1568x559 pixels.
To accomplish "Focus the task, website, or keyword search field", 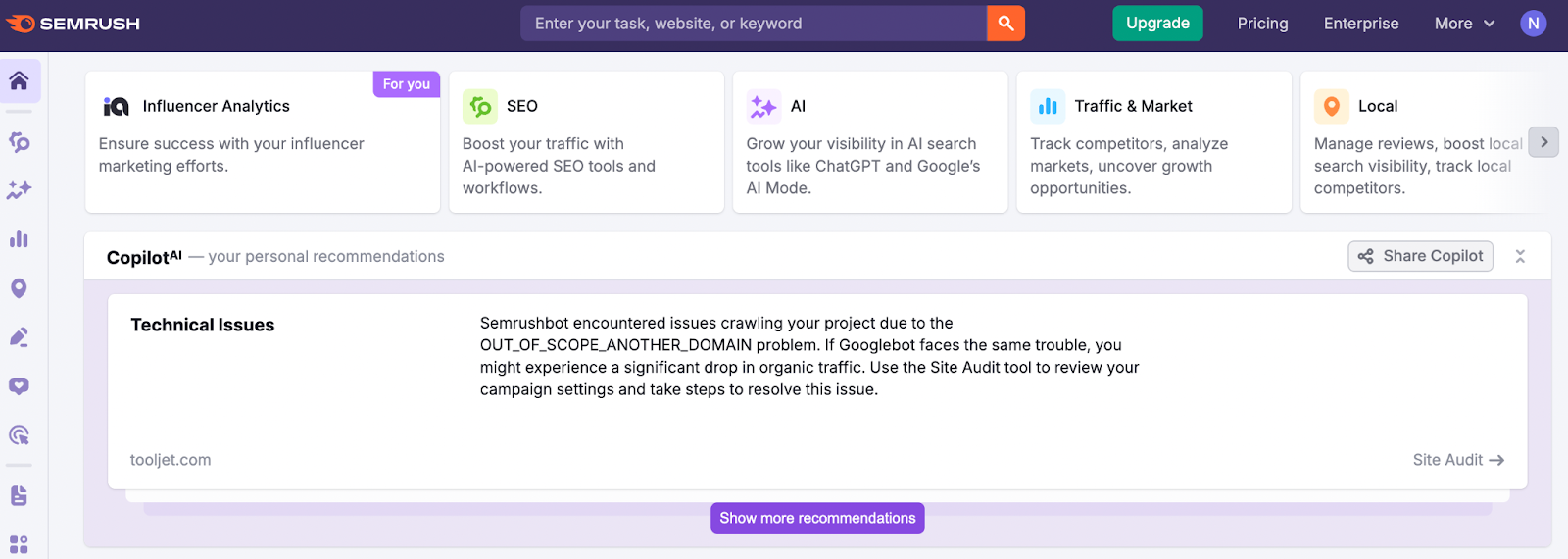I will point(753,24).
